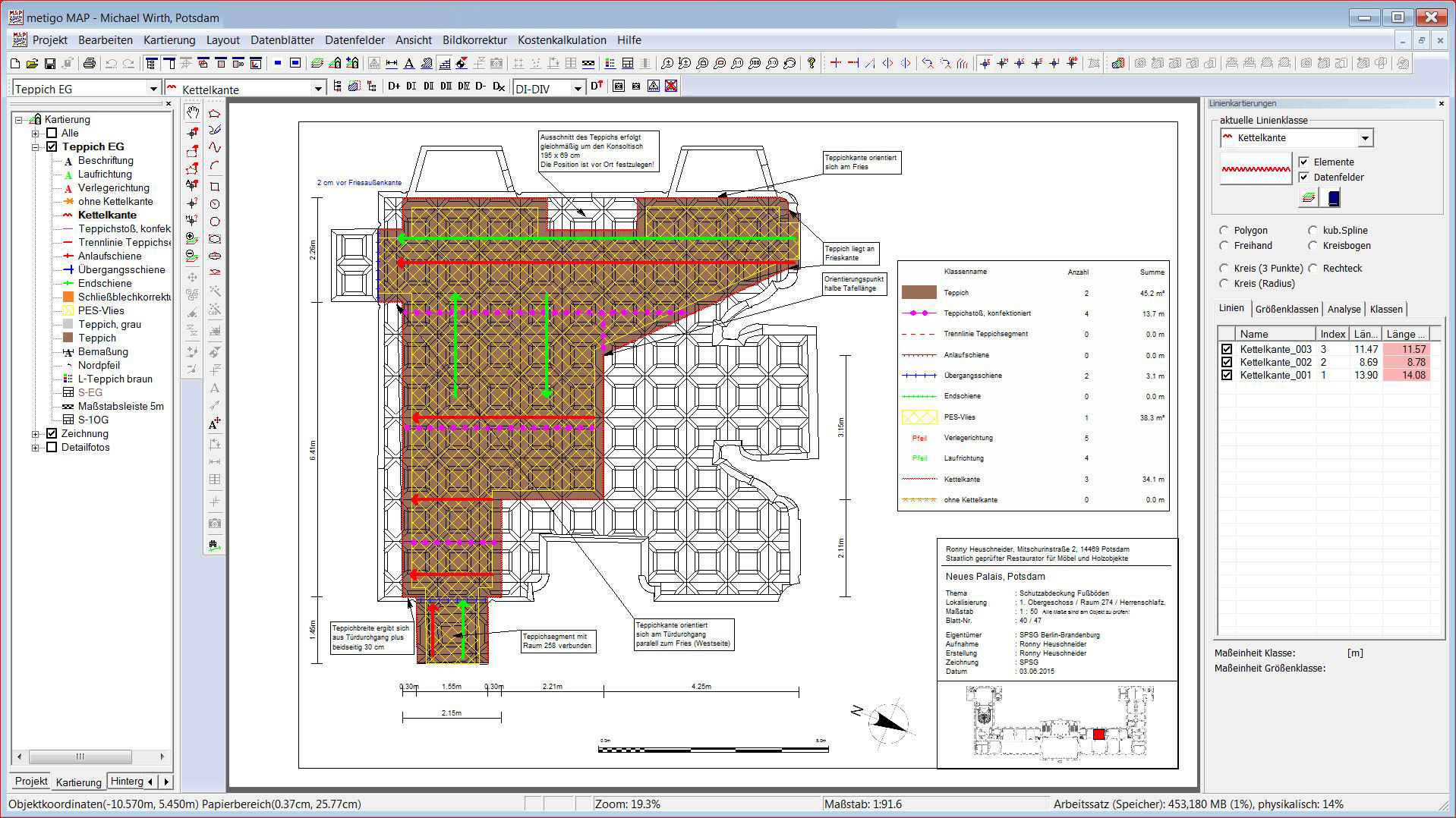Image resolution: width=1456 pixels, height=818 pixels.
Task: Switch to the Größenklassen tab
Action: point(1286,309)
